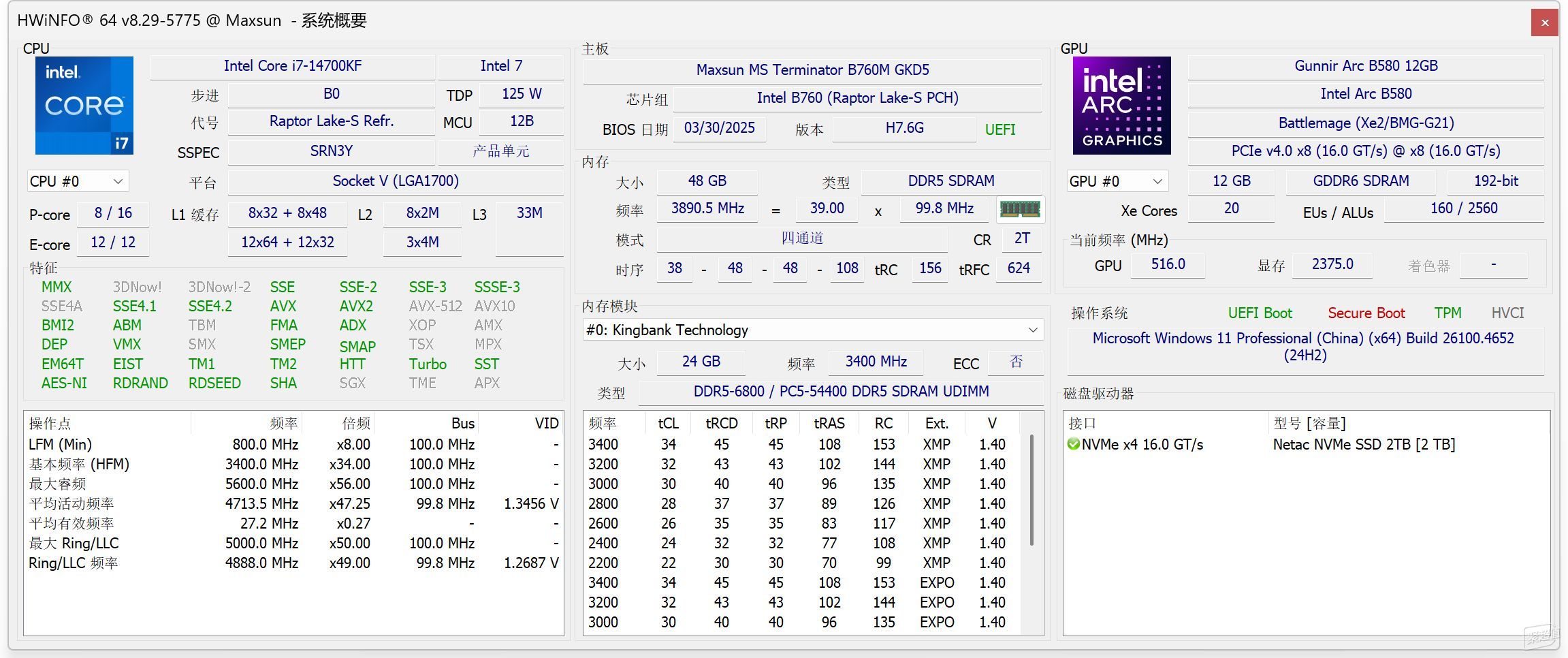Close the HWiNFO summary window
This screenshot has width=1568, height=658.
[x=1545, y=22]
